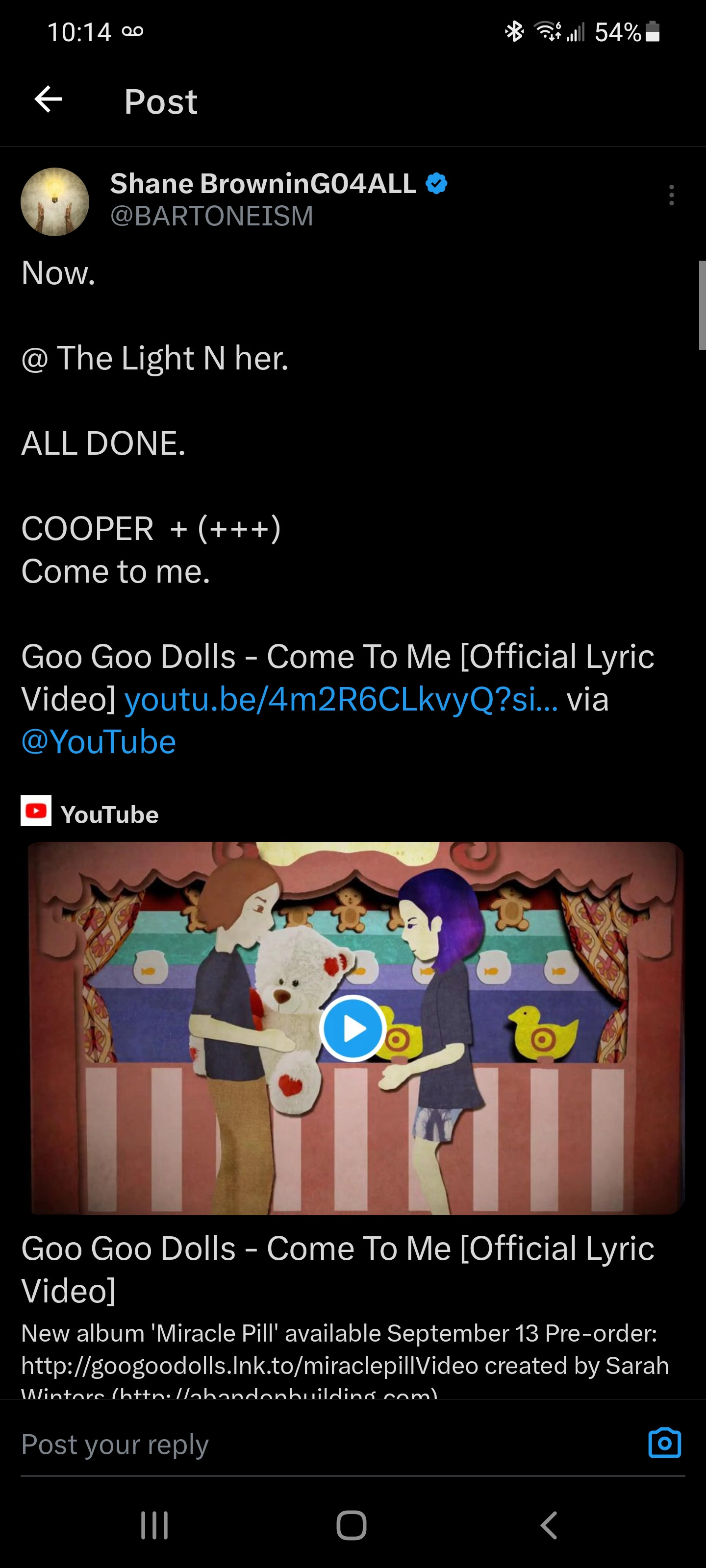The height and width of the screenshot is (1568, 706).
Task: Tap the blue verified badge
Action: tap(436, 183)
